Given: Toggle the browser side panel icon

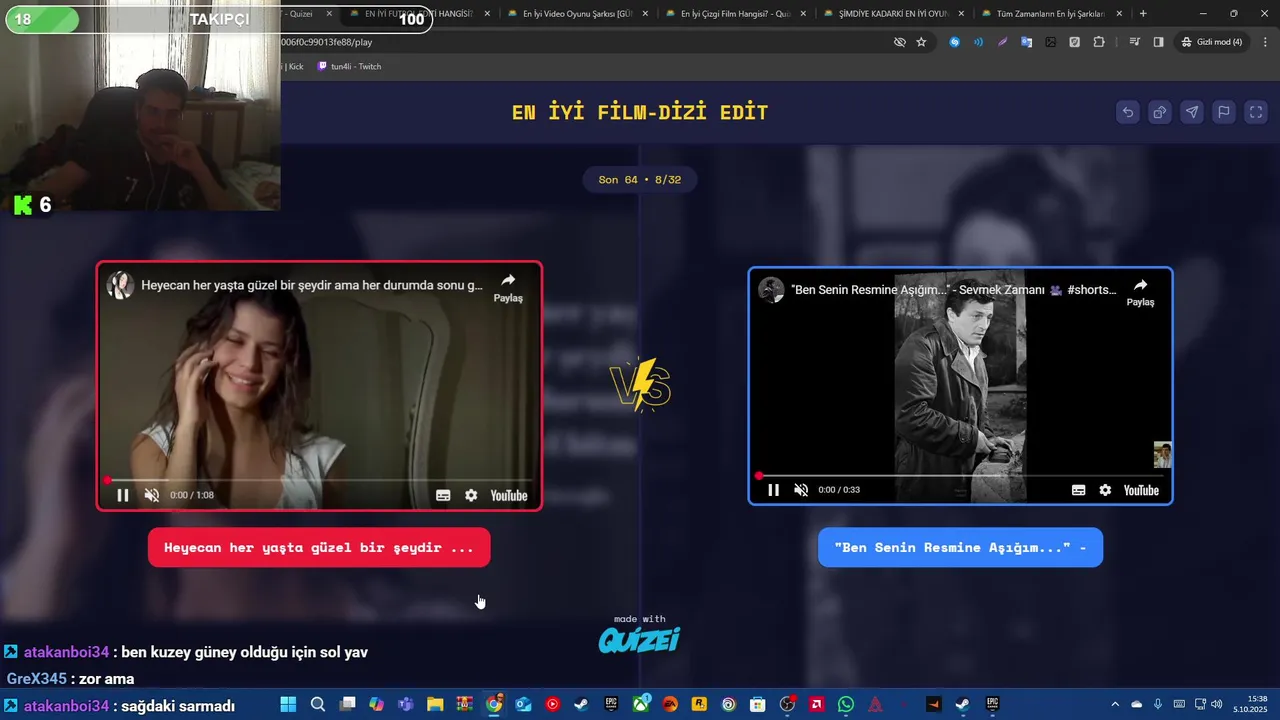Looking at the screenshot, I should [x=1158, y=42].
